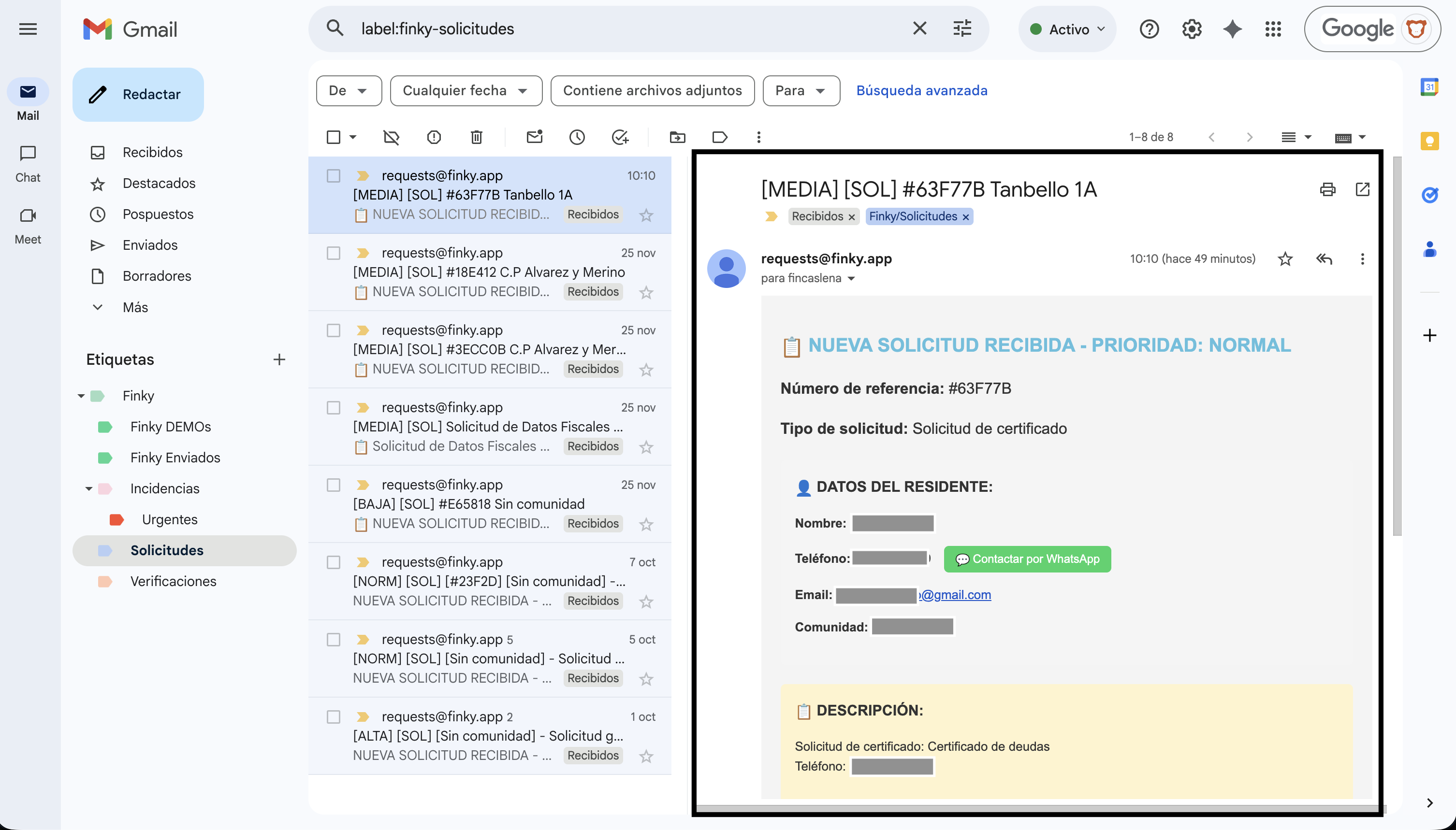The width and height of the screenshot is (1456, 830).
Task: Report the conversation as spam
Action: 434,137
